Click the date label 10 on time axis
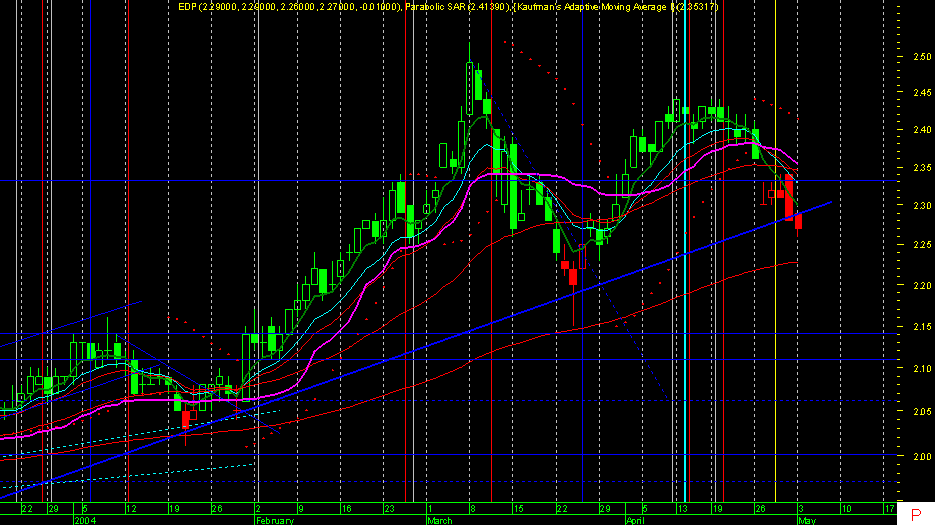Viewport: 935px width, 525px height. (x=846, y=509)
